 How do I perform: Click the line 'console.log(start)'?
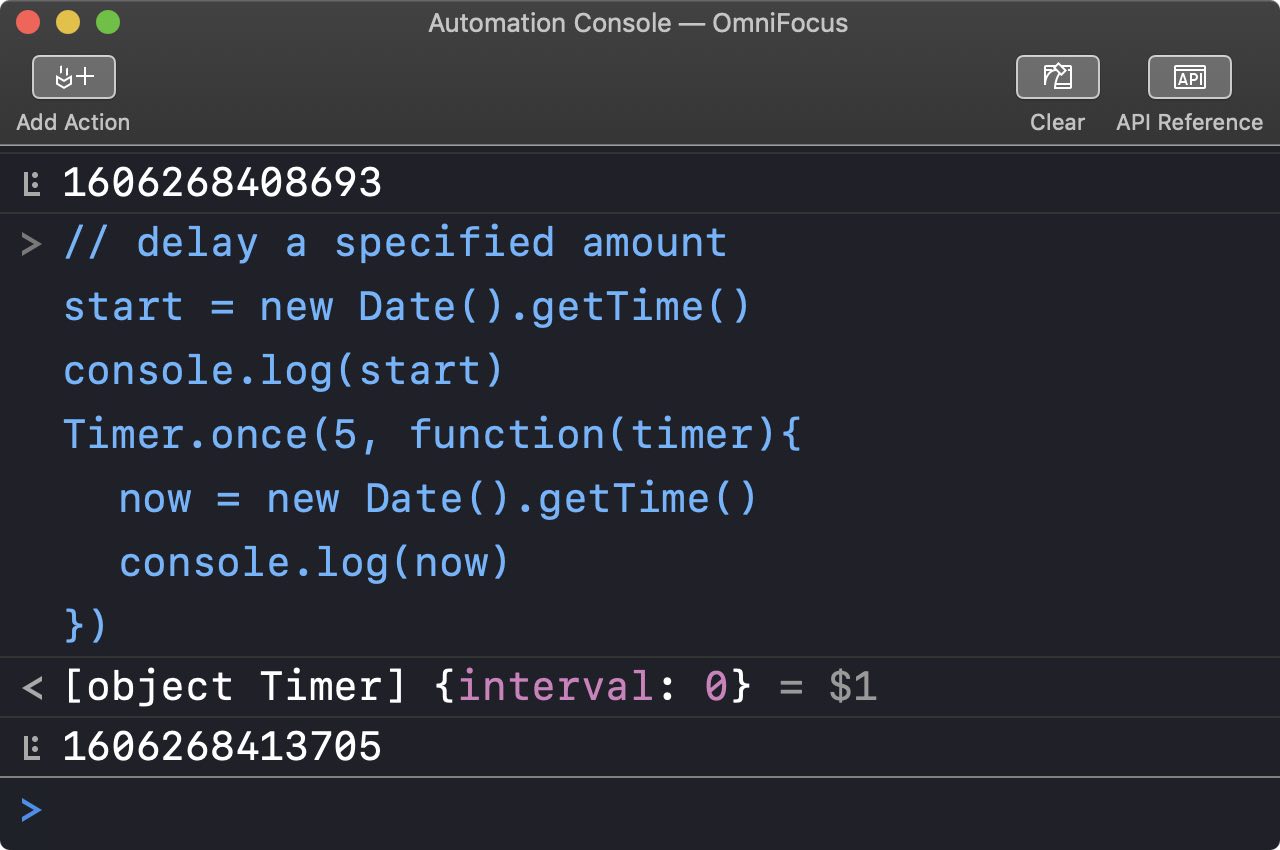(284, 371)
